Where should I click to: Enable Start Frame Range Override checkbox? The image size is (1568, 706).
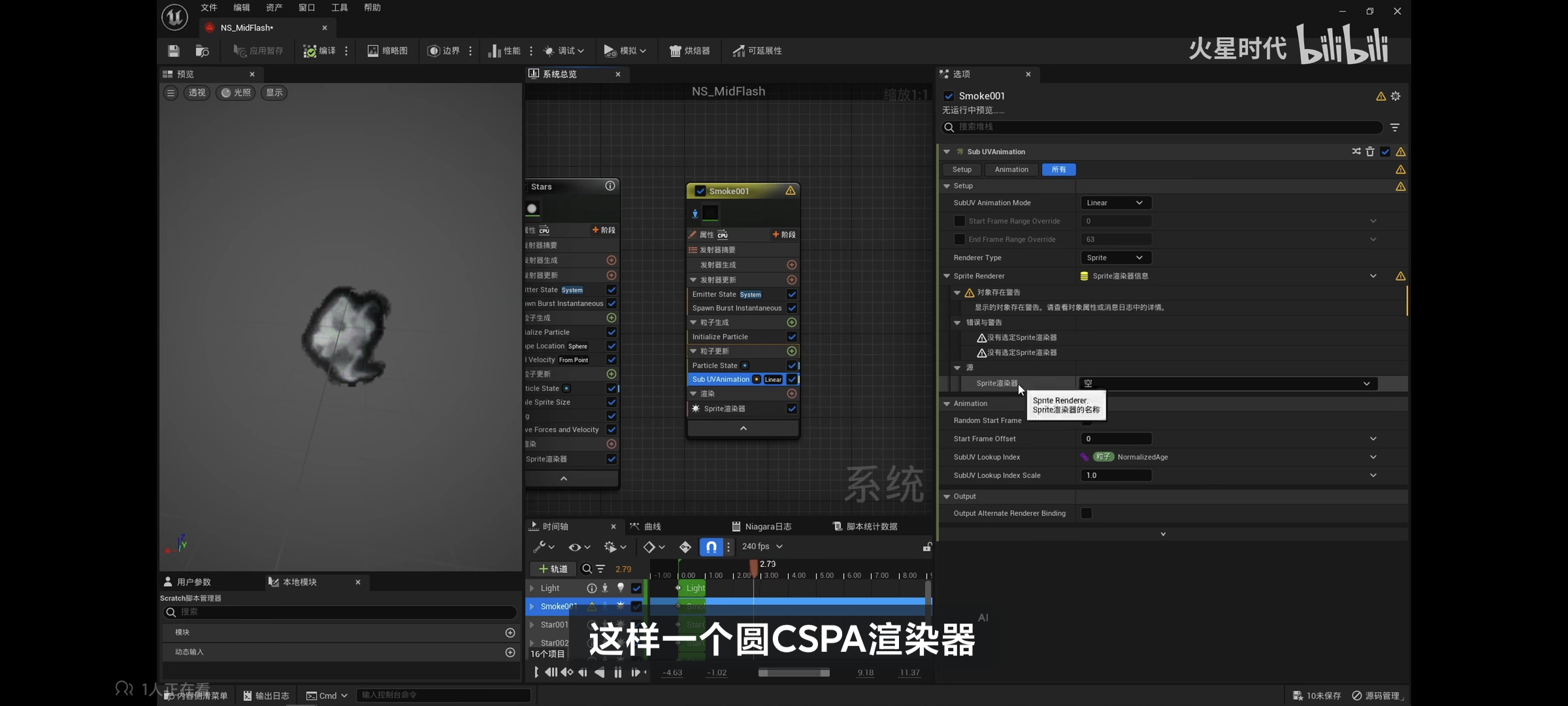click(x=959, y=221)
